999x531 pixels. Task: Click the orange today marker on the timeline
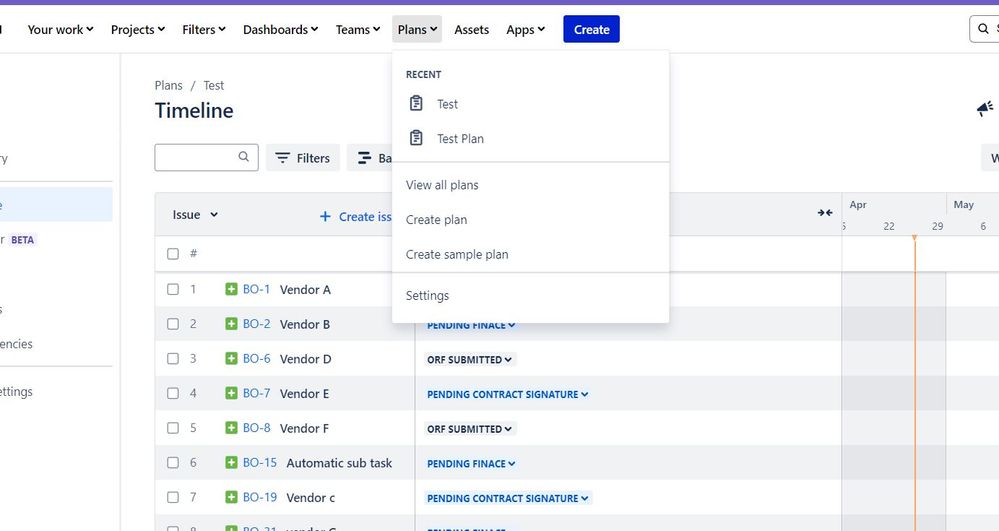(x=914, y=238)
